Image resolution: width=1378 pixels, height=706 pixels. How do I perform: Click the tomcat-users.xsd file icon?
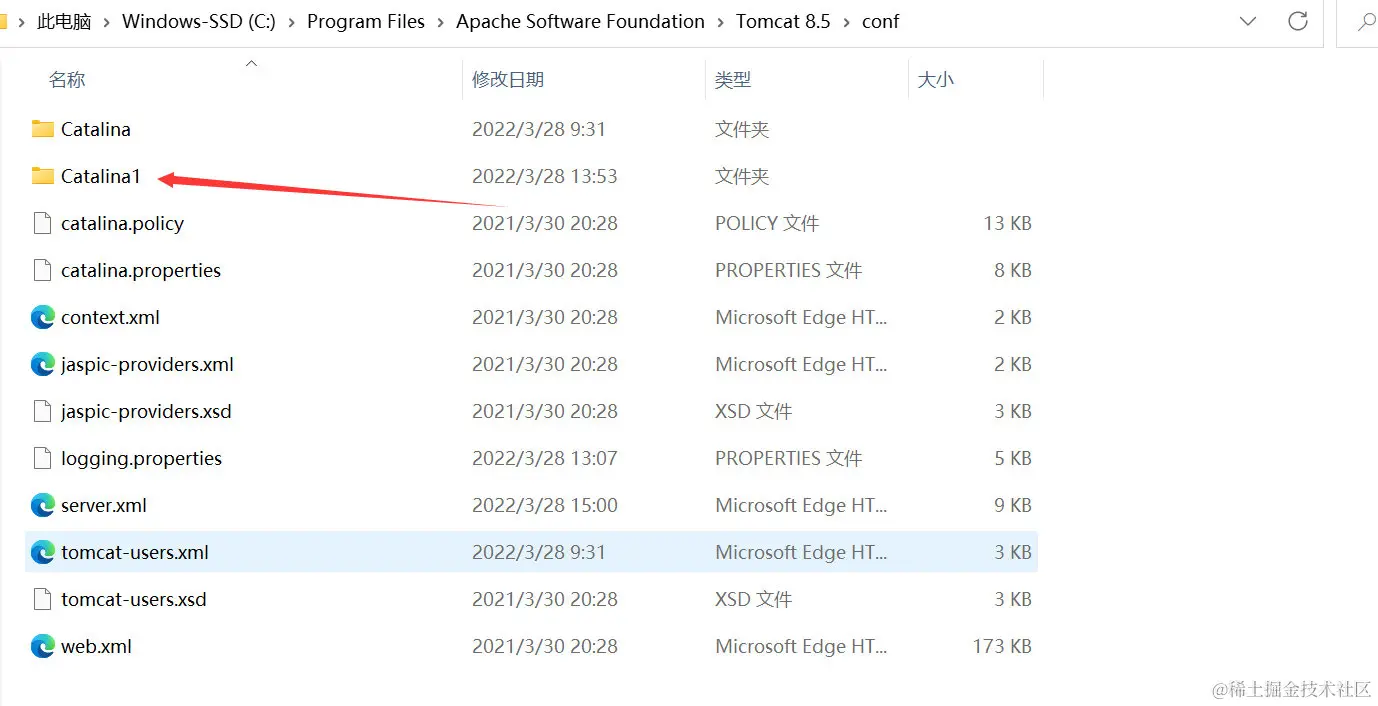click(42, 599)
